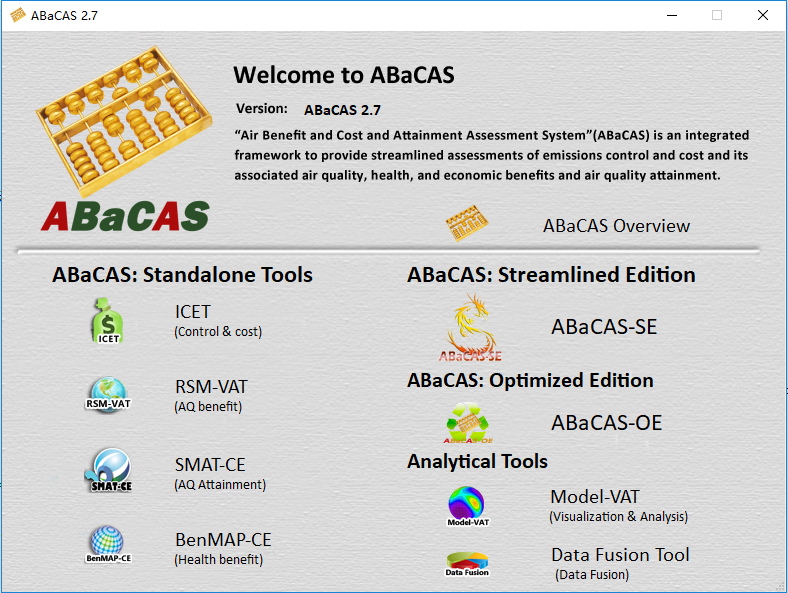
Task: Click the "(Health benefit)" caption
Action: click(219, 559)
